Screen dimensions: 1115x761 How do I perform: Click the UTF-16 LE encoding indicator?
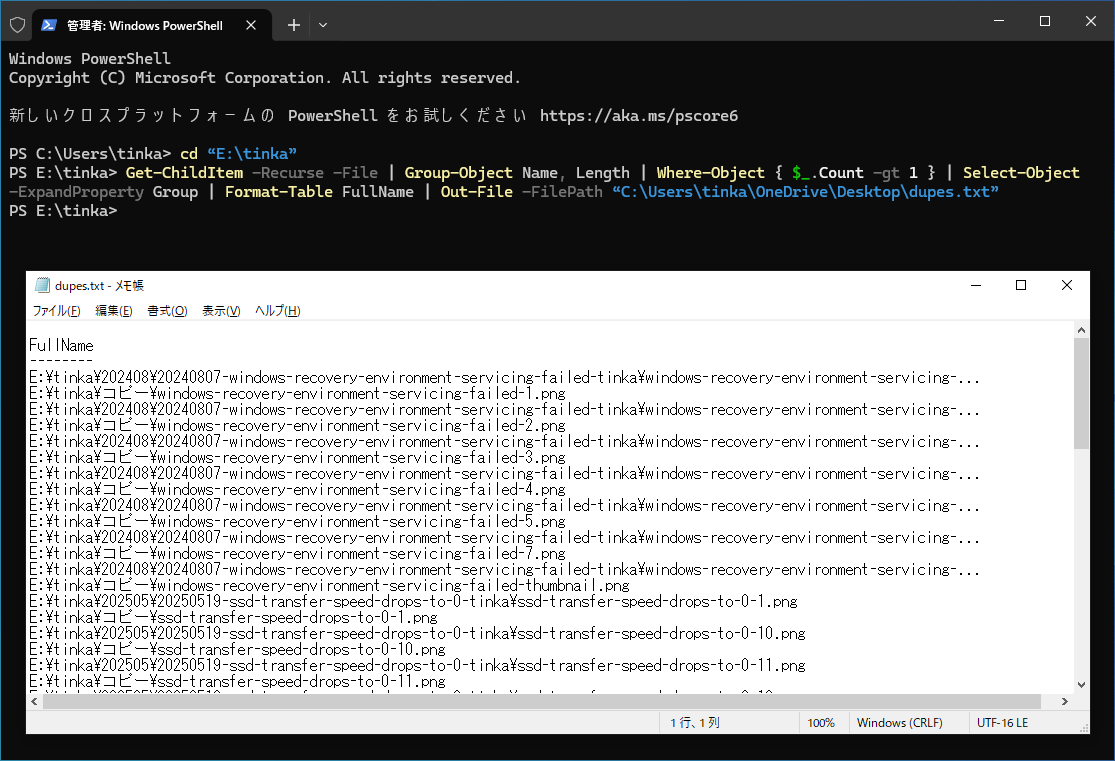[1002, 722]
